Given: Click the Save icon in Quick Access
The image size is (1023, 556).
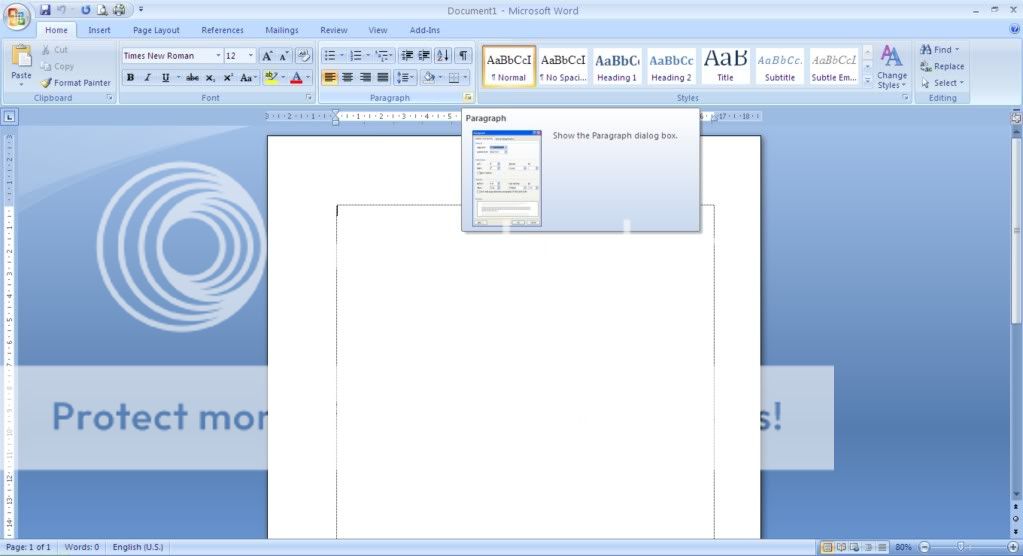Looking at the screenshot, I should [x=45, y=10].
